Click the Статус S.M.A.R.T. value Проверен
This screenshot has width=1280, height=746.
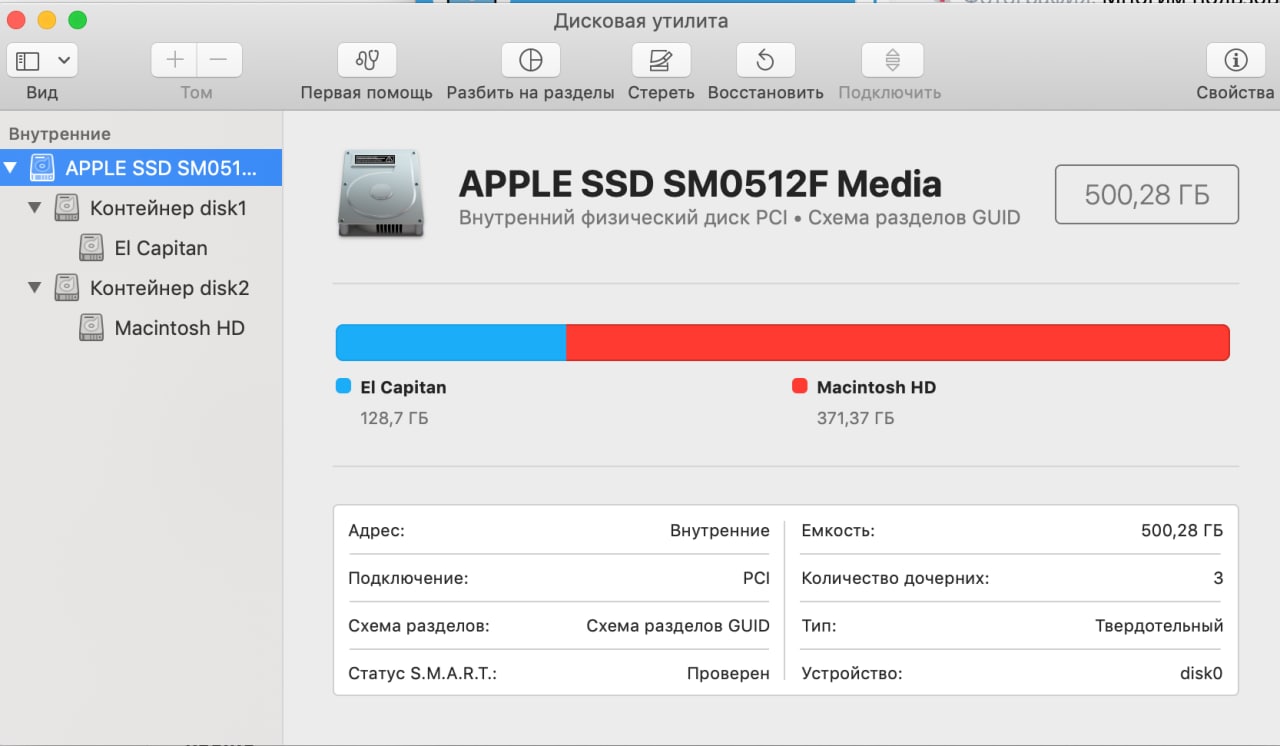point(728,674)
